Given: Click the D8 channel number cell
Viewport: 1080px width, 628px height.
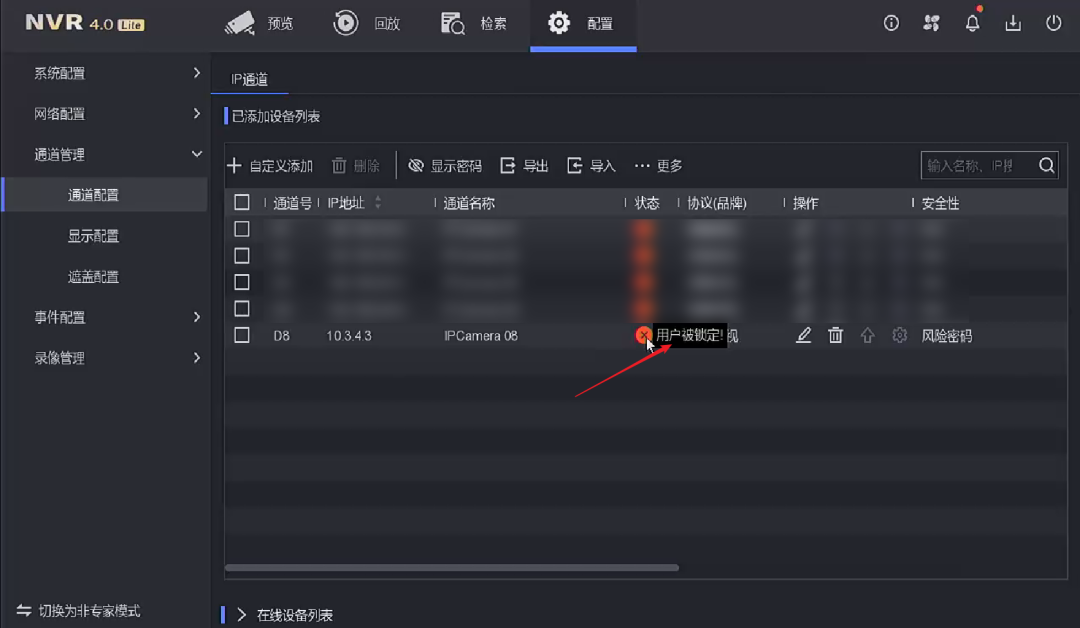Looking at the screenshot, I should (282, 336).
